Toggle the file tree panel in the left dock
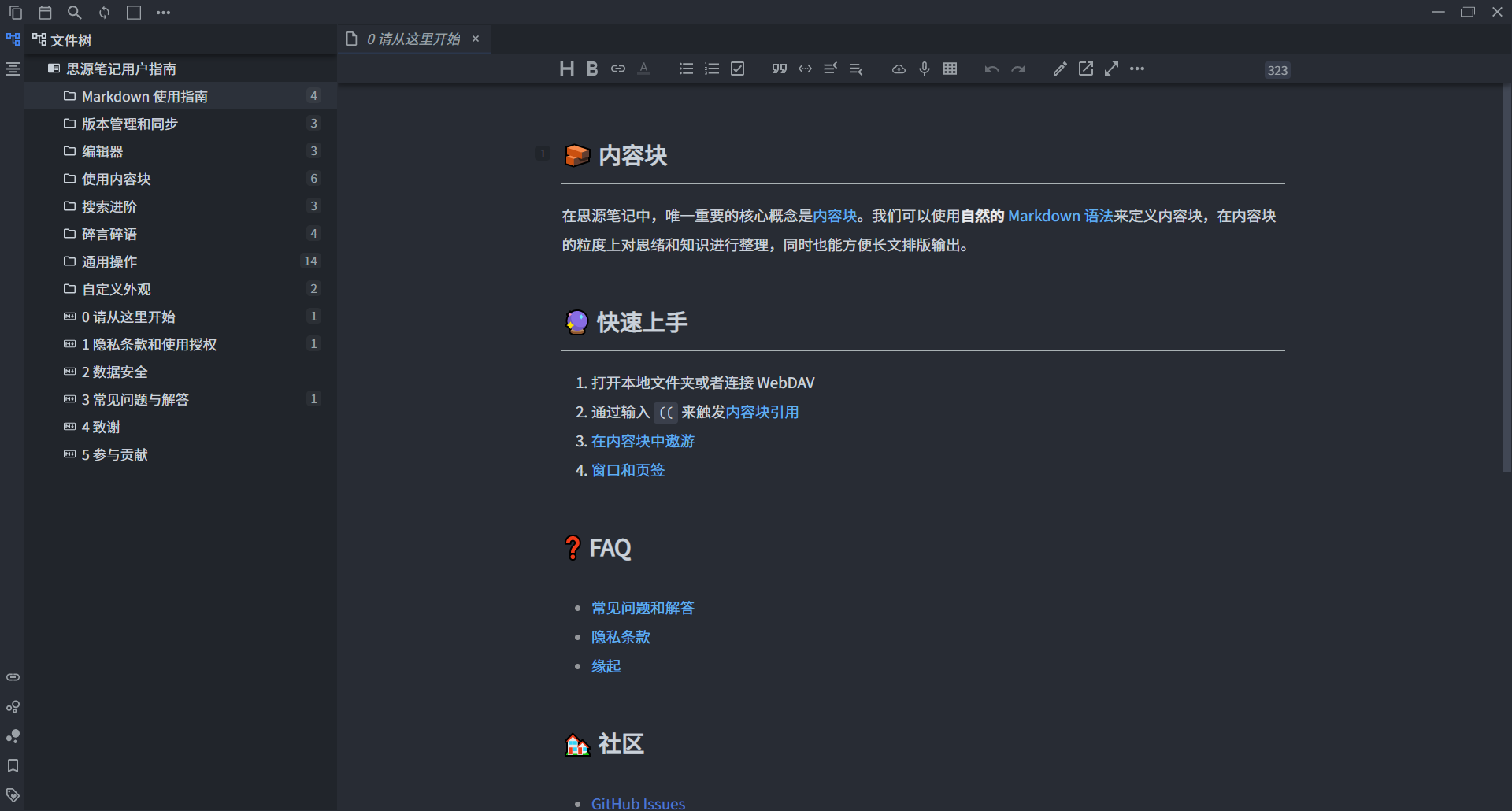1512x811 pixels. 13,39
